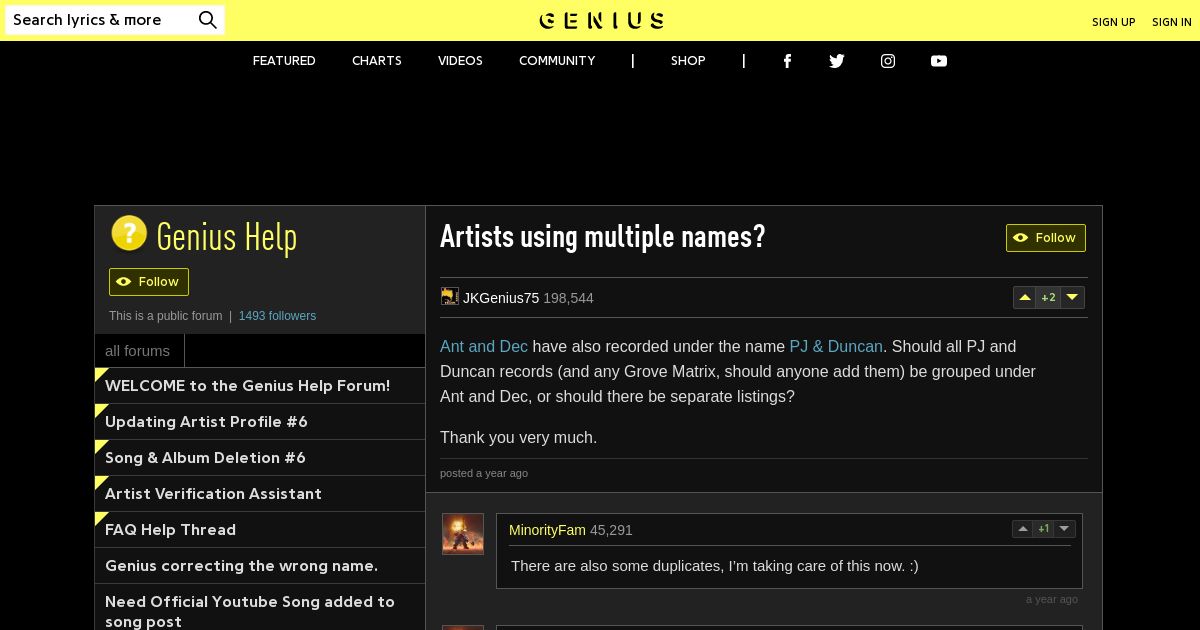This screenshot has width=1200, height=630.
Task: Open the Genius Instagram icon
Action: click(888, 61)
